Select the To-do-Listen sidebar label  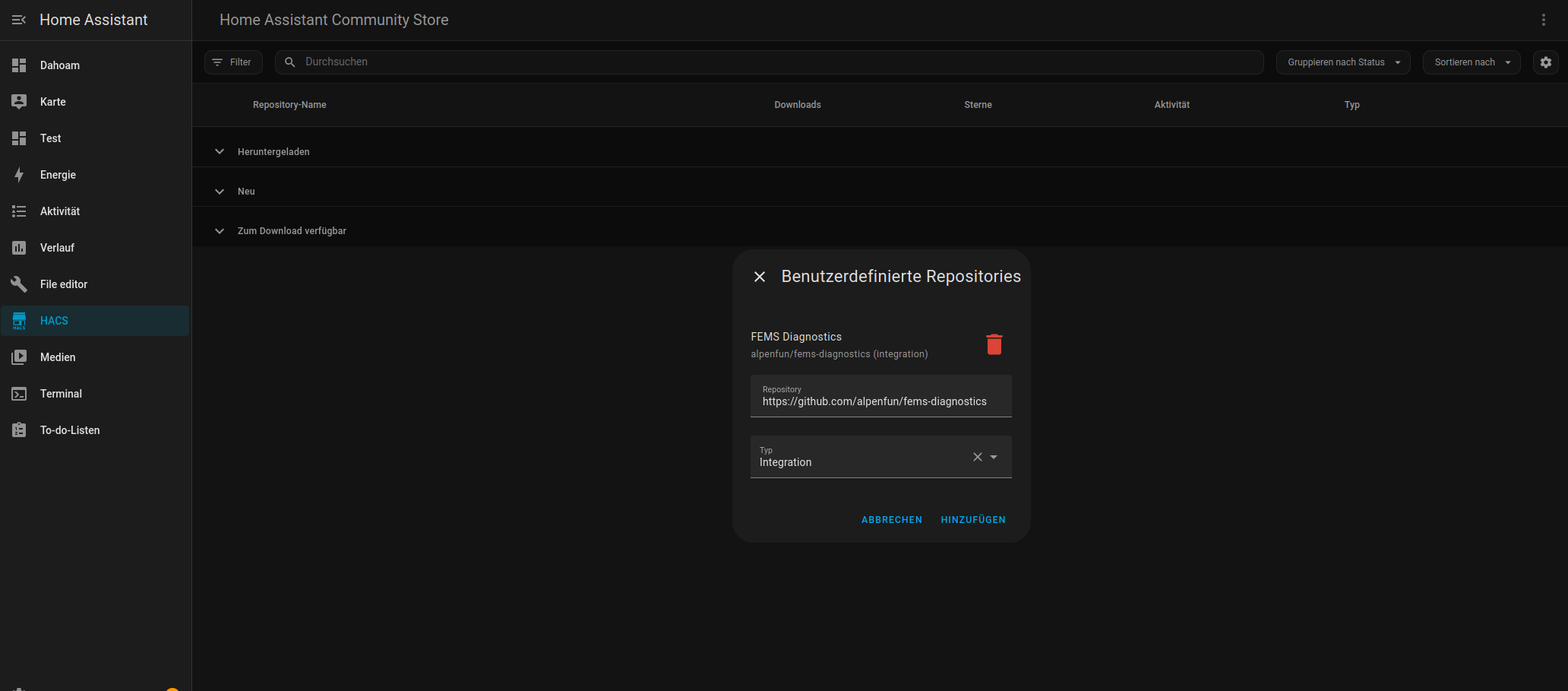pos(70,430)
